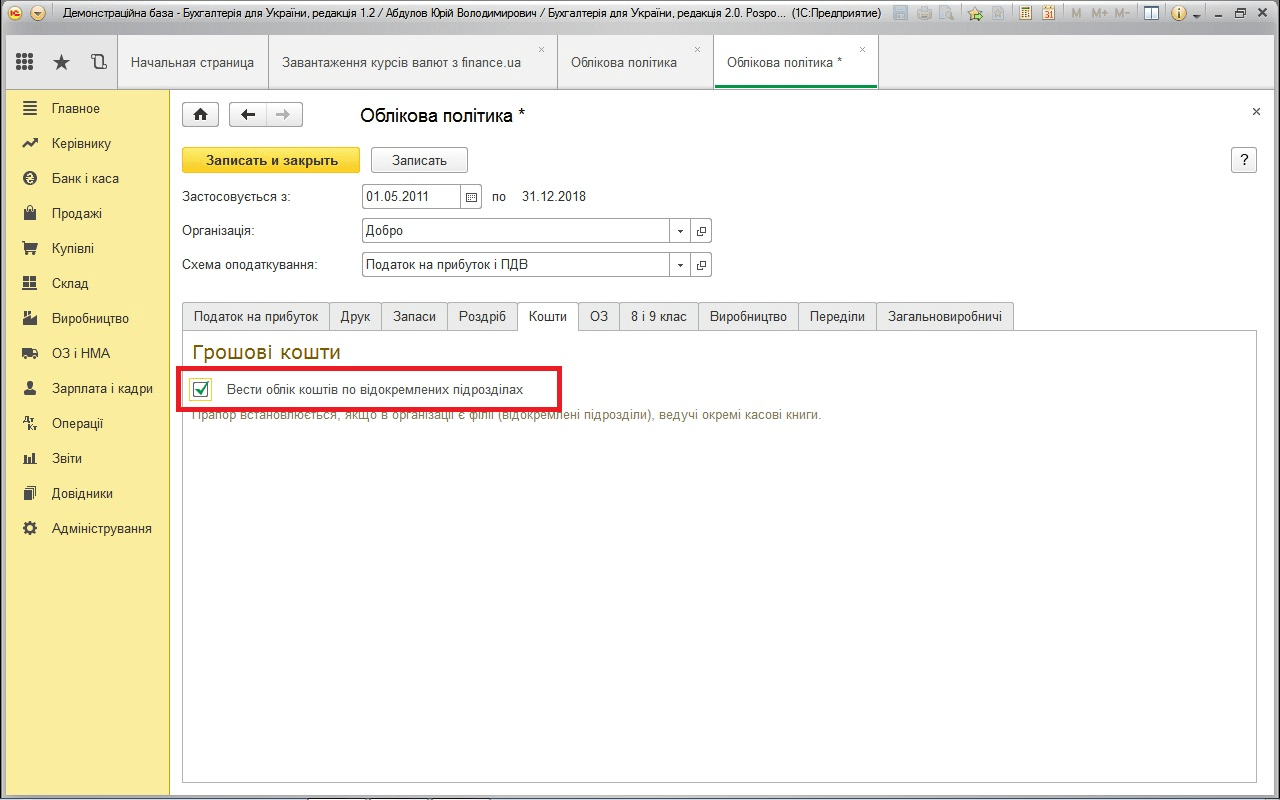The width and height of the screenshot is (1280, 800).
Task: Open the Виробництво tab
Action: 748,317
